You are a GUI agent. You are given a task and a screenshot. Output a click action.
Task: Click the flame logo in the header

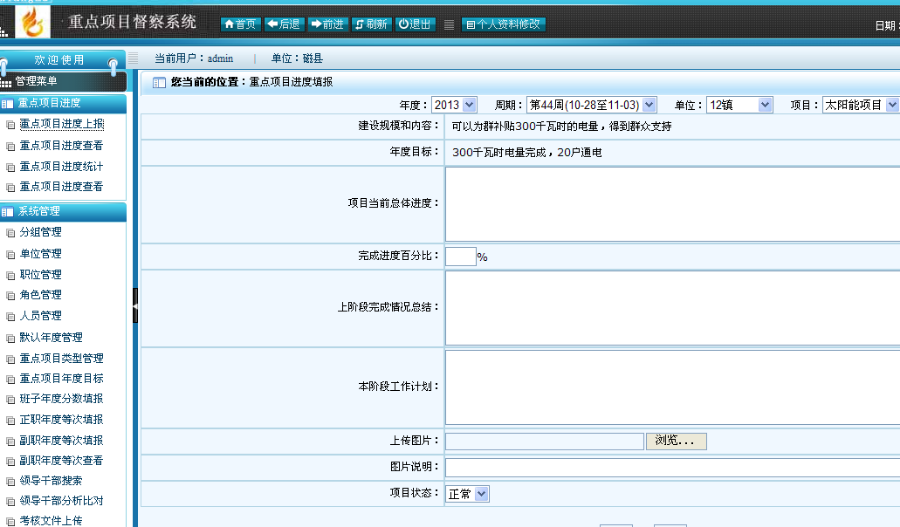(x=34, y=21)
